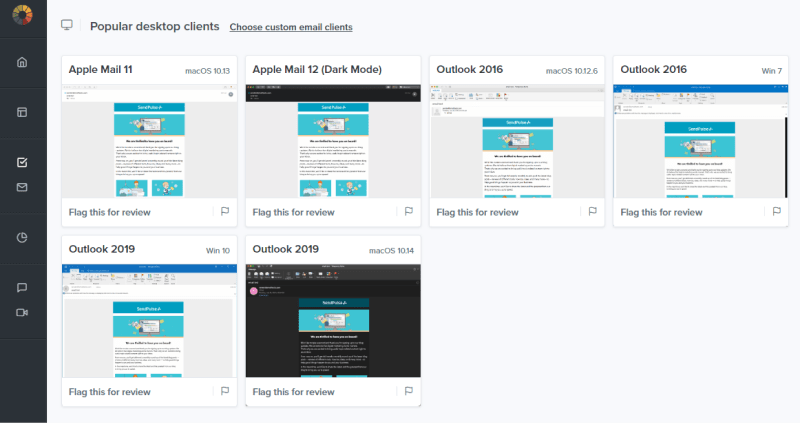Select the Apple Mail 11 card title
Viewport: 800px width, 423px height.
point(101,69)
